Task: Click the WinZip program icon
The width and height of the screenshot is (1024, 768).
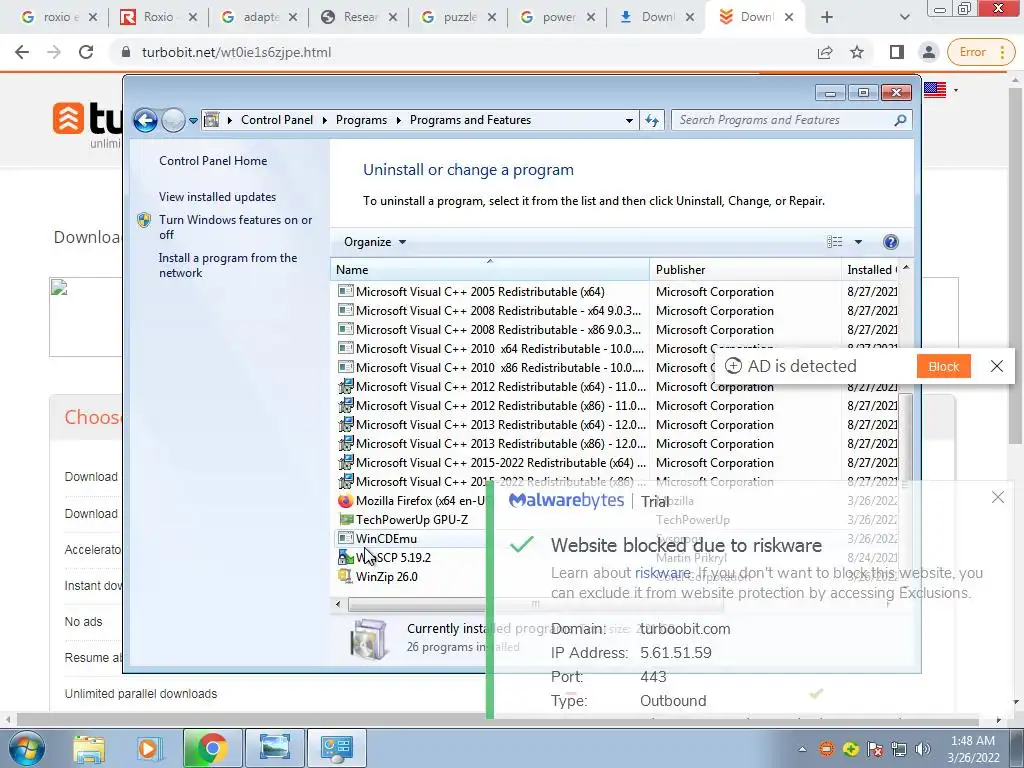Action: point(345,576)
